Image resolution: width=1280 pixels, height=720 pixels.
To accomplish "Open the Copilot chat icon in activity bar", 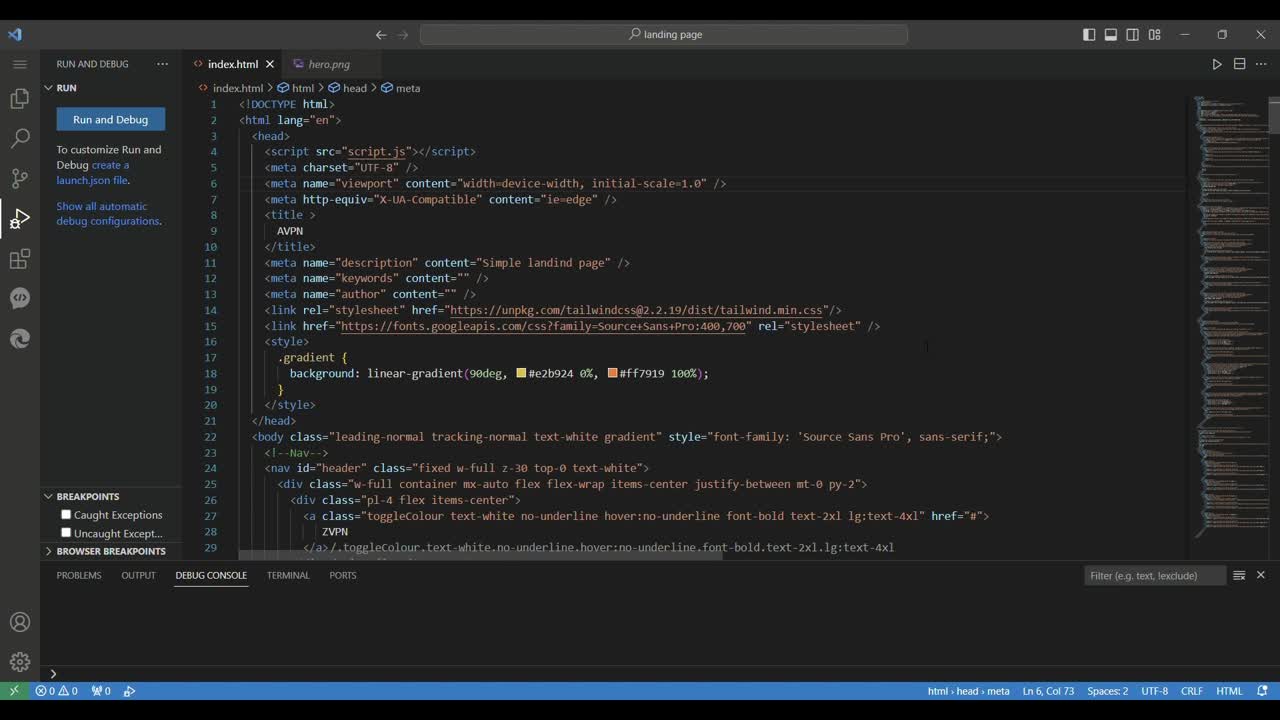I will point(19,299).
